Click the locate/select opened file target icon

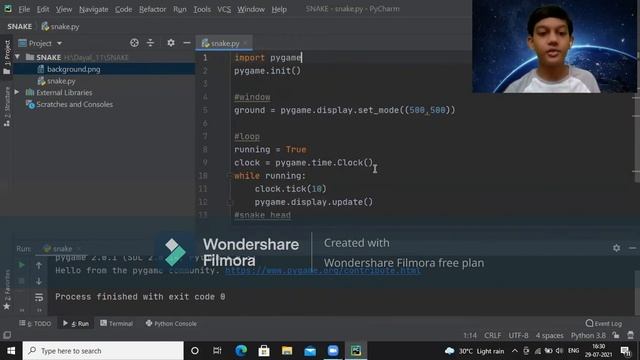[x=134, y=43]
